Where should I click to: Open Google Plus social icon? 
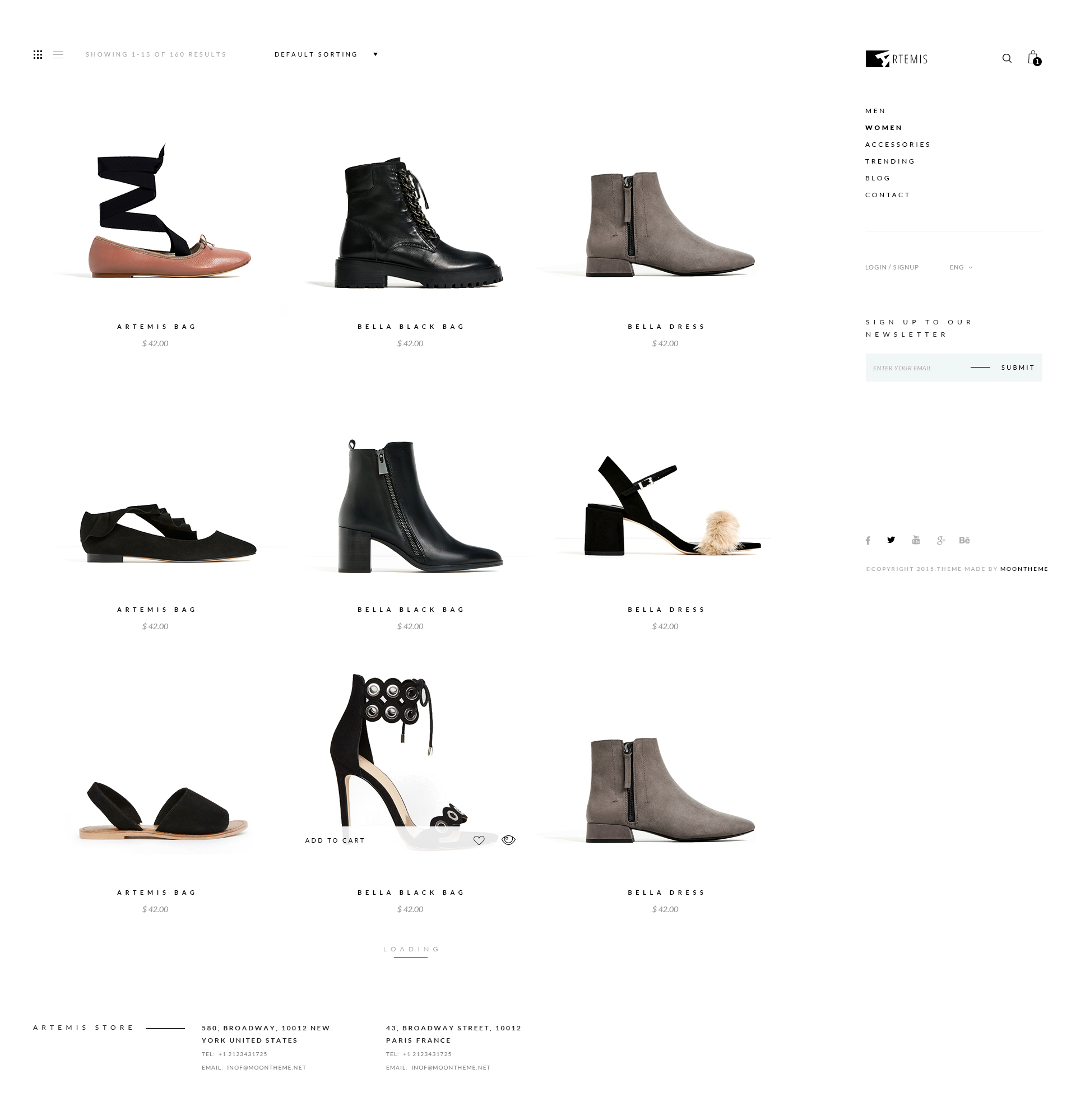coord(940,540)
